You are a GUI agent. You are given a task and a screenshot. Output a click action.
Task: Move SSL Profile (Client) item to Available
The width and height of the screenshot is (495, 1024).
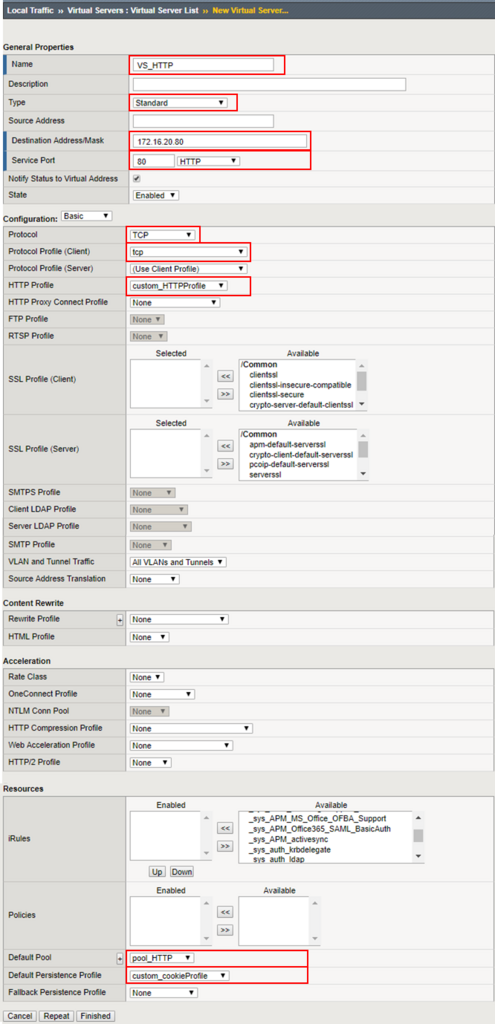coord(225,394)
